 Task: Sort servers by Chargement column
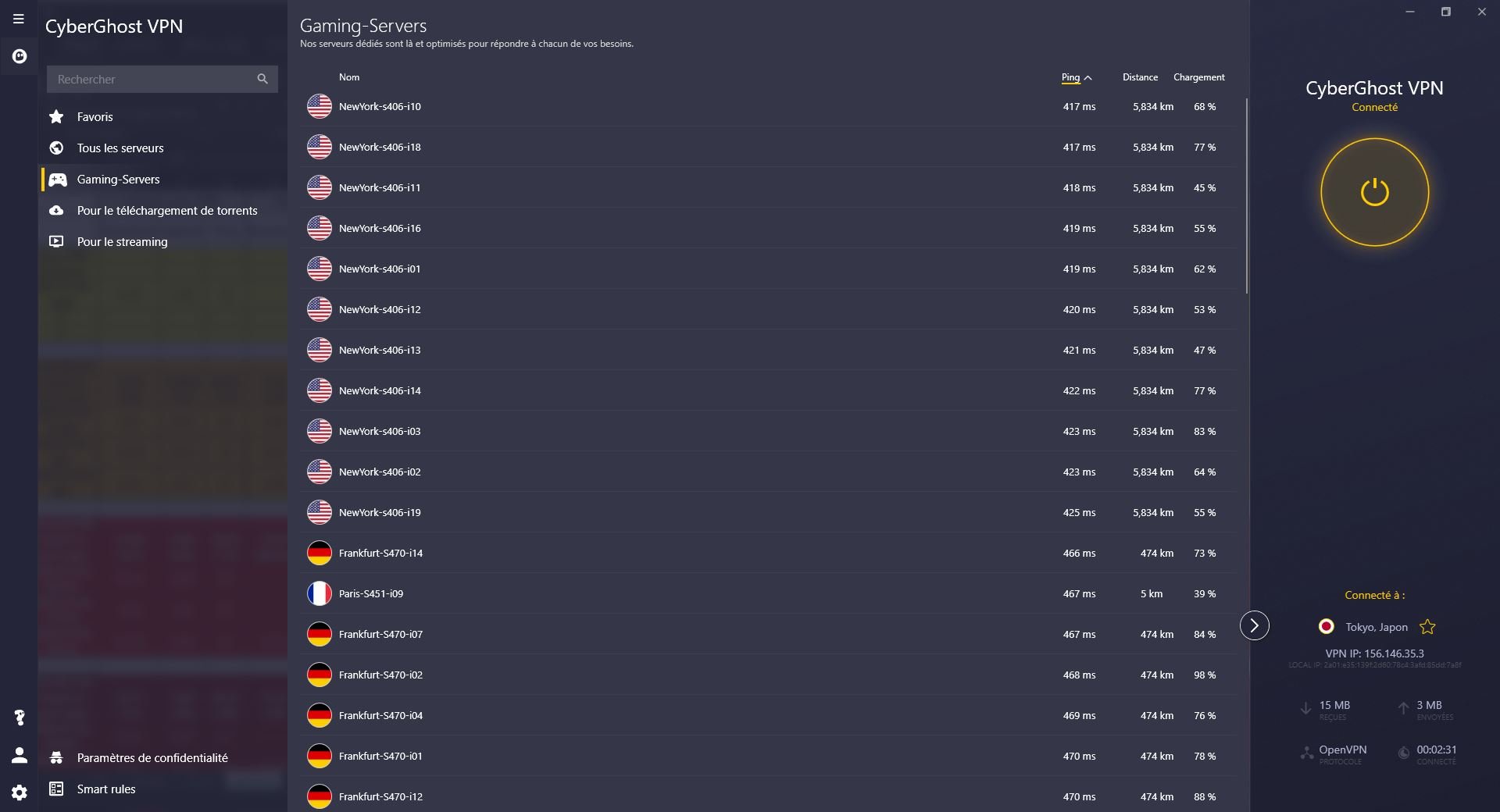click(1198, 77)
